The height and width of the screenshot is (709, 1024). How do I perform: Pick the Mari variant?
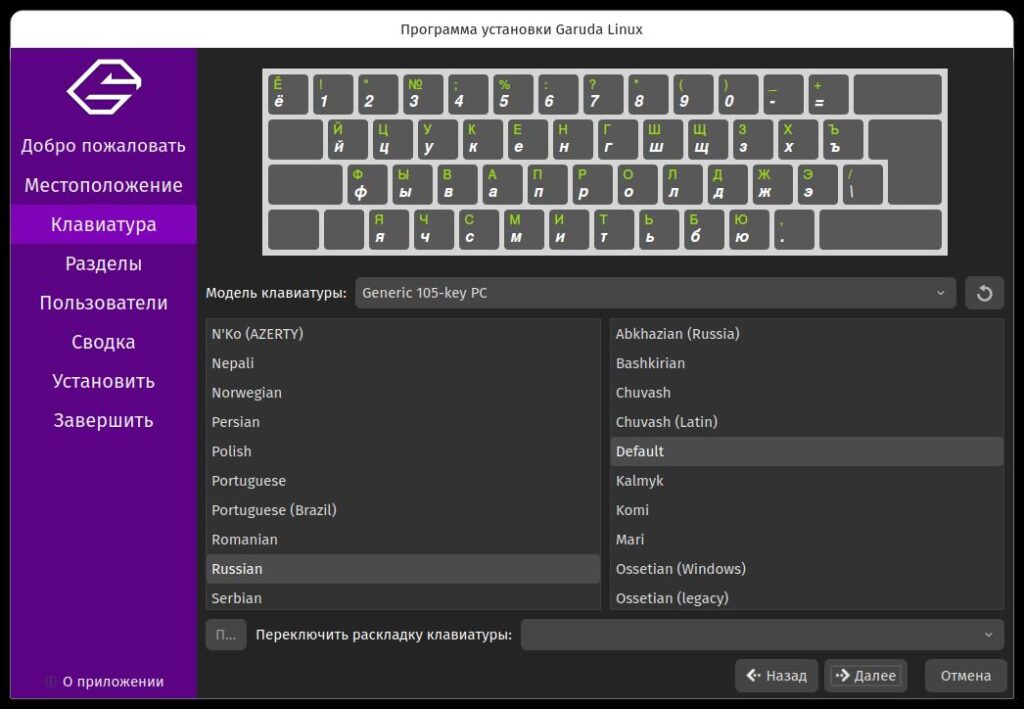tap(807, 539)
